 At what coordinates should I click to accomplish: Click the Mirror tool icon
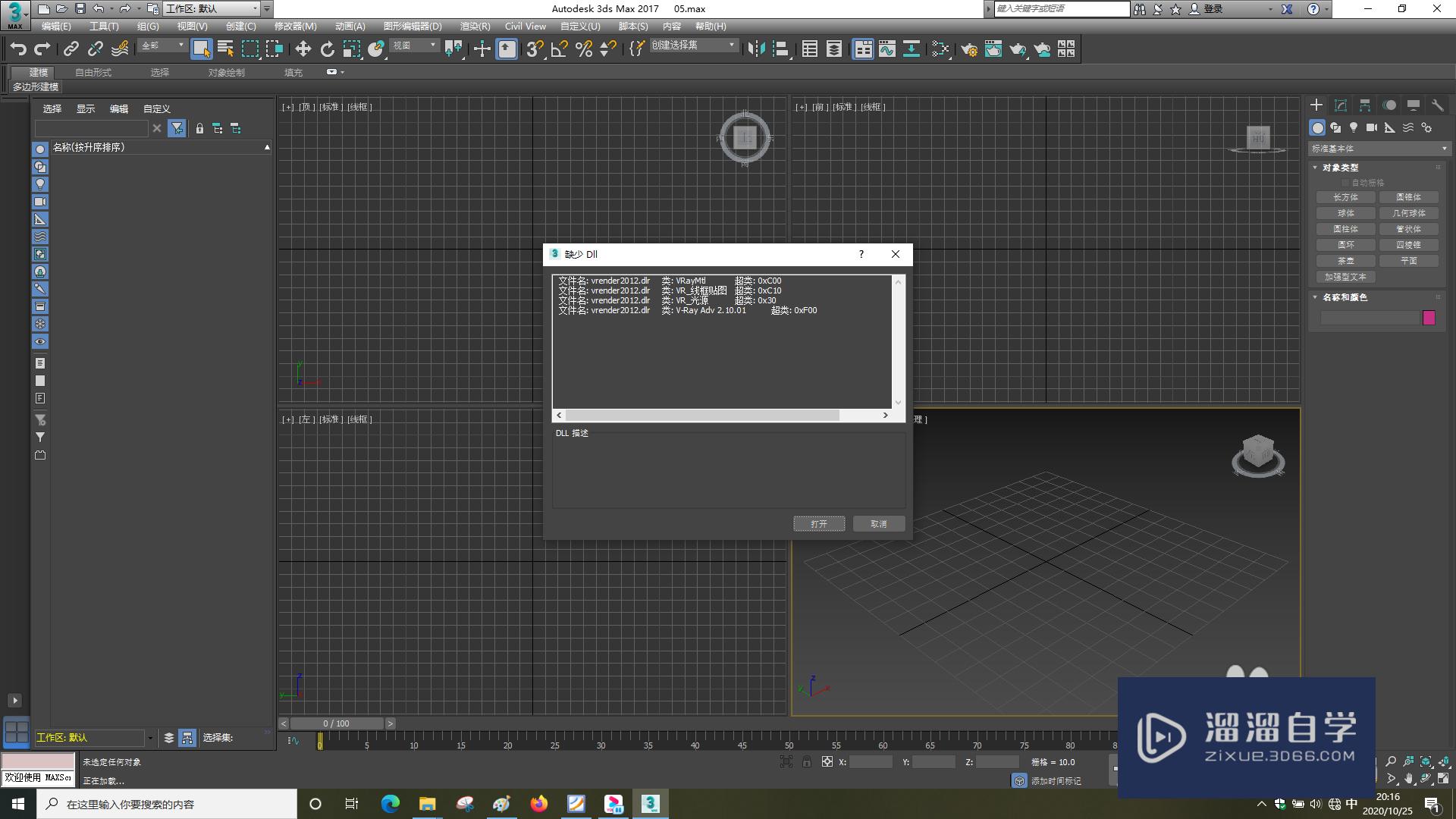point(756,49)
